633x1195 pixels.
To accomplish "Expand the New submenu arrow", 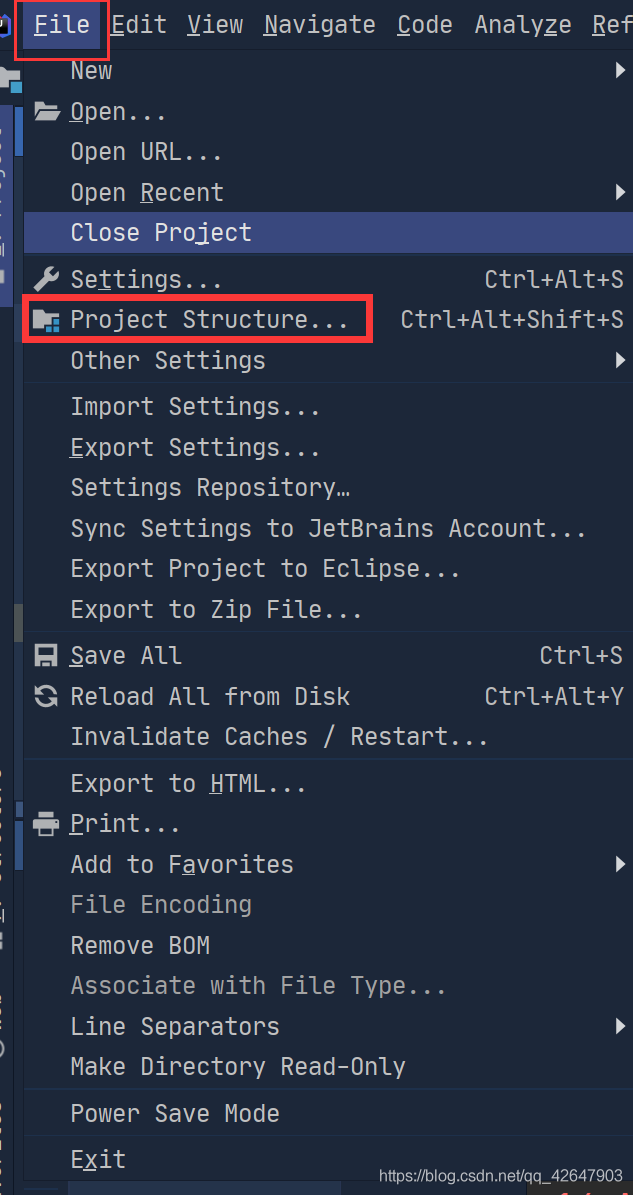I will point(621,71).
